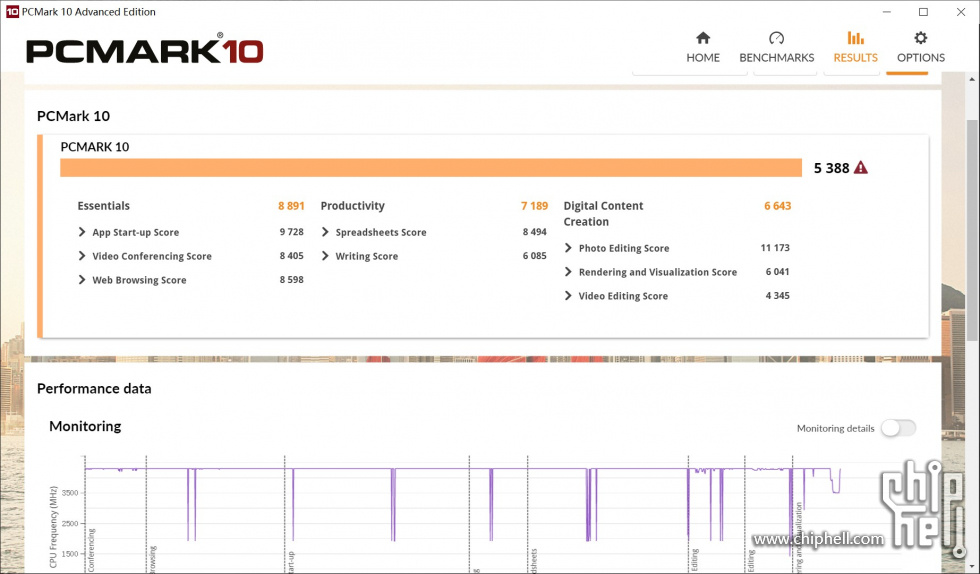Open the Options gear icon
This screenshot has height=574, width=980.
tap(921, 38)
